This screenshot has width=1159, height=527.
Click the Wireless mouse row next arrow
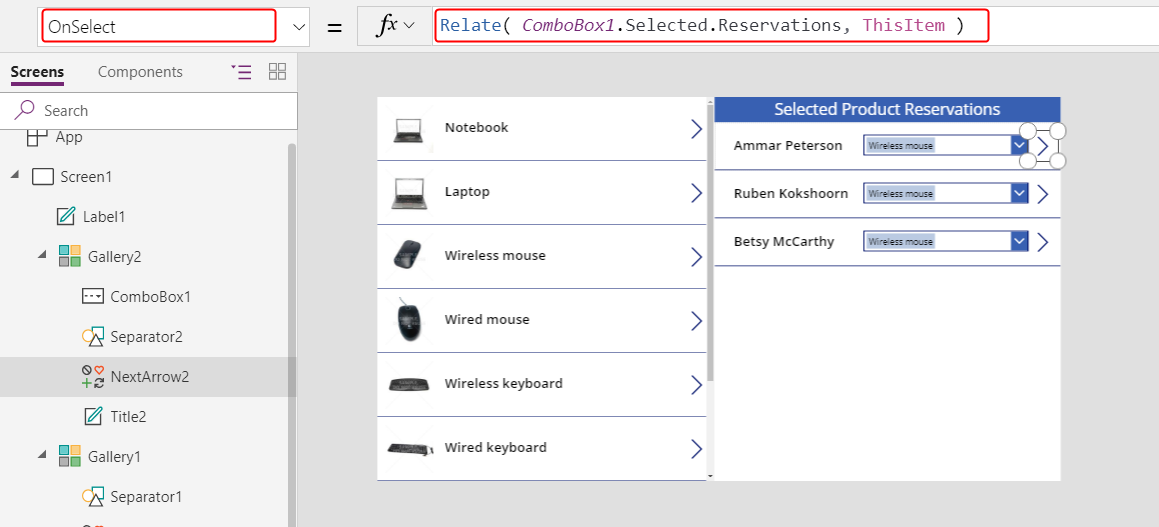pyautogui.click(x=696, y=256)
